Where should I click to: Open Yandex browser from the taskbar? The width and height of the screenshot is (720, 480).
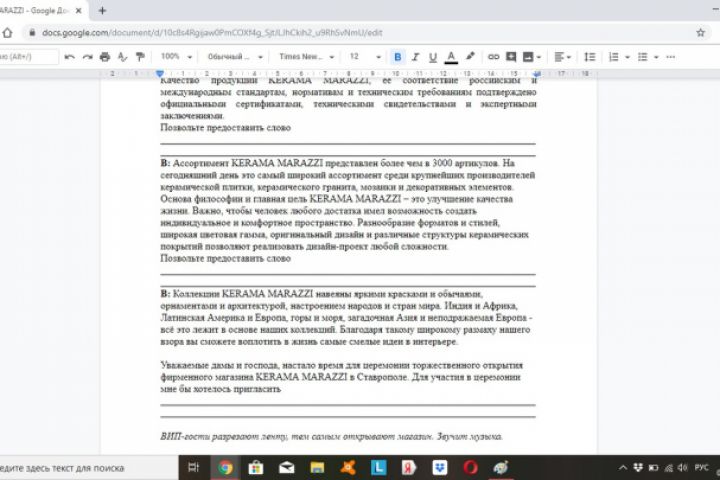(x=409, y=468)
